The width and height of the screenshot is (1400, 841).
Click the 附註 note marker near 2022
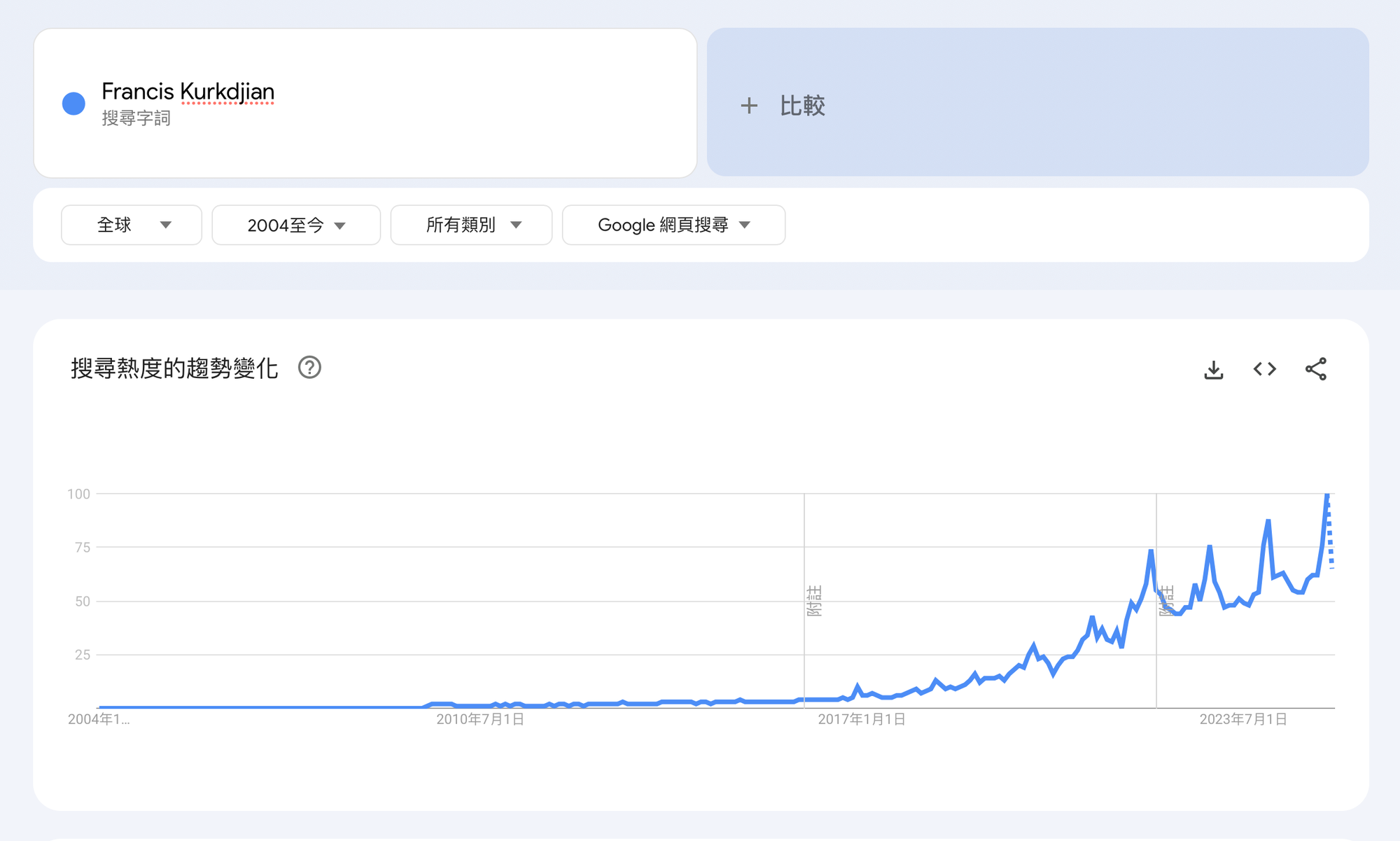pos(1165,601)
